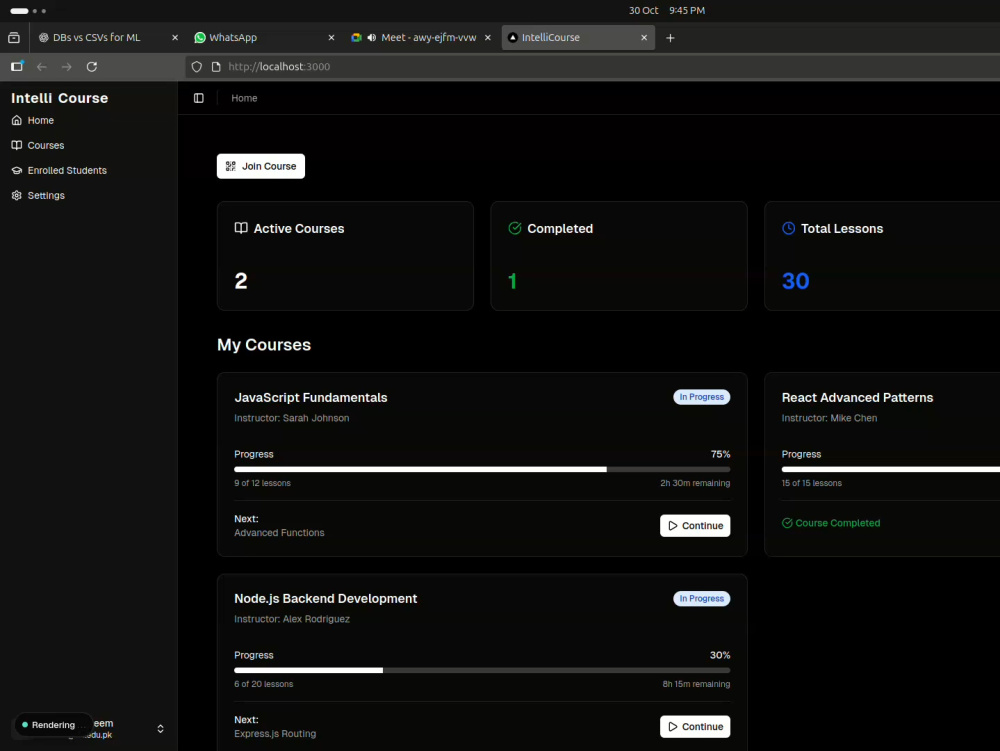
Task: Click the Completed stats card
Action: point(619,256)
